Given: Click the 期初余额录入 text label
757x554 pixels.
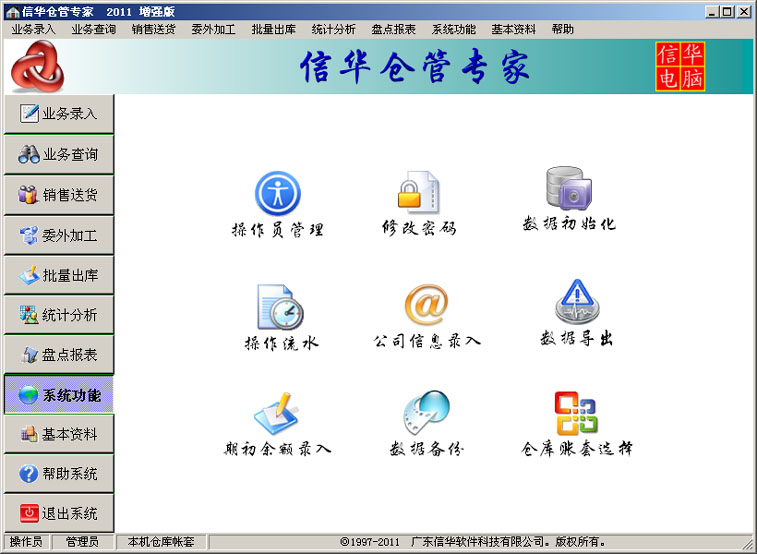Looking at the screenshot, I should tap(277, 449).
